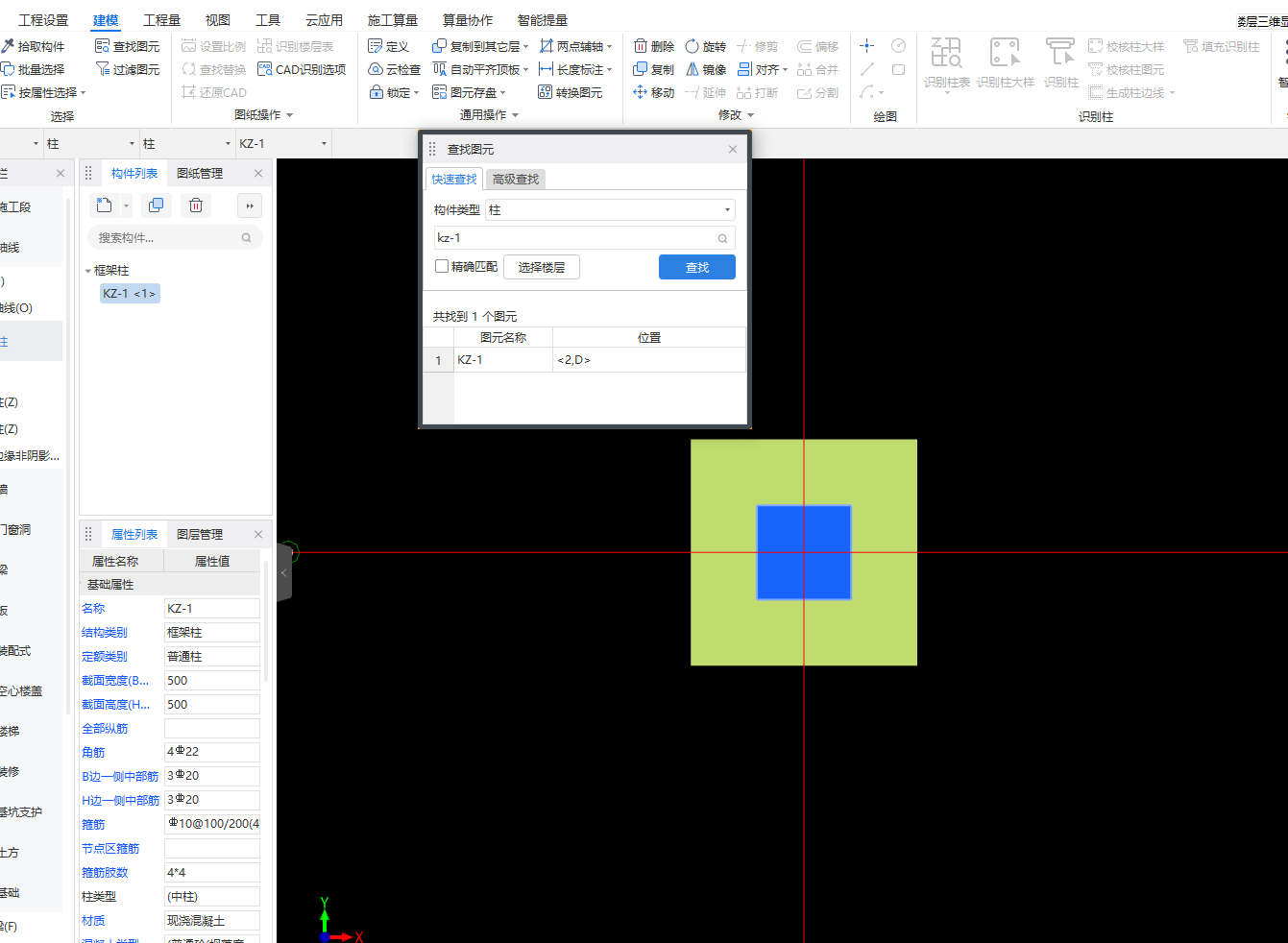Edit the 截面宽度 value field 500

[211, 680]
